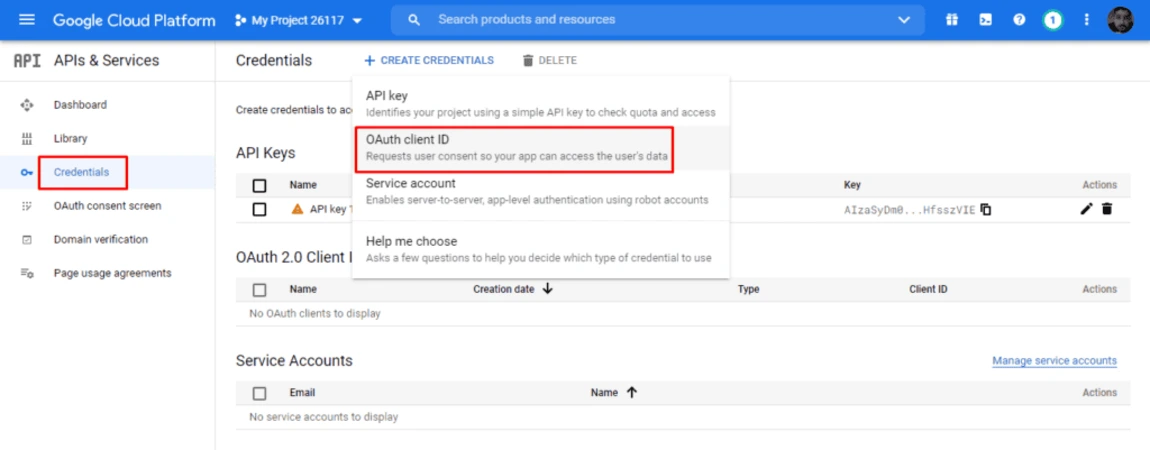Image resolution: width=1150 pixels, height=450 pixels.
Task: Click the Key column header in API Keys
Action: [x=852, y=185]
